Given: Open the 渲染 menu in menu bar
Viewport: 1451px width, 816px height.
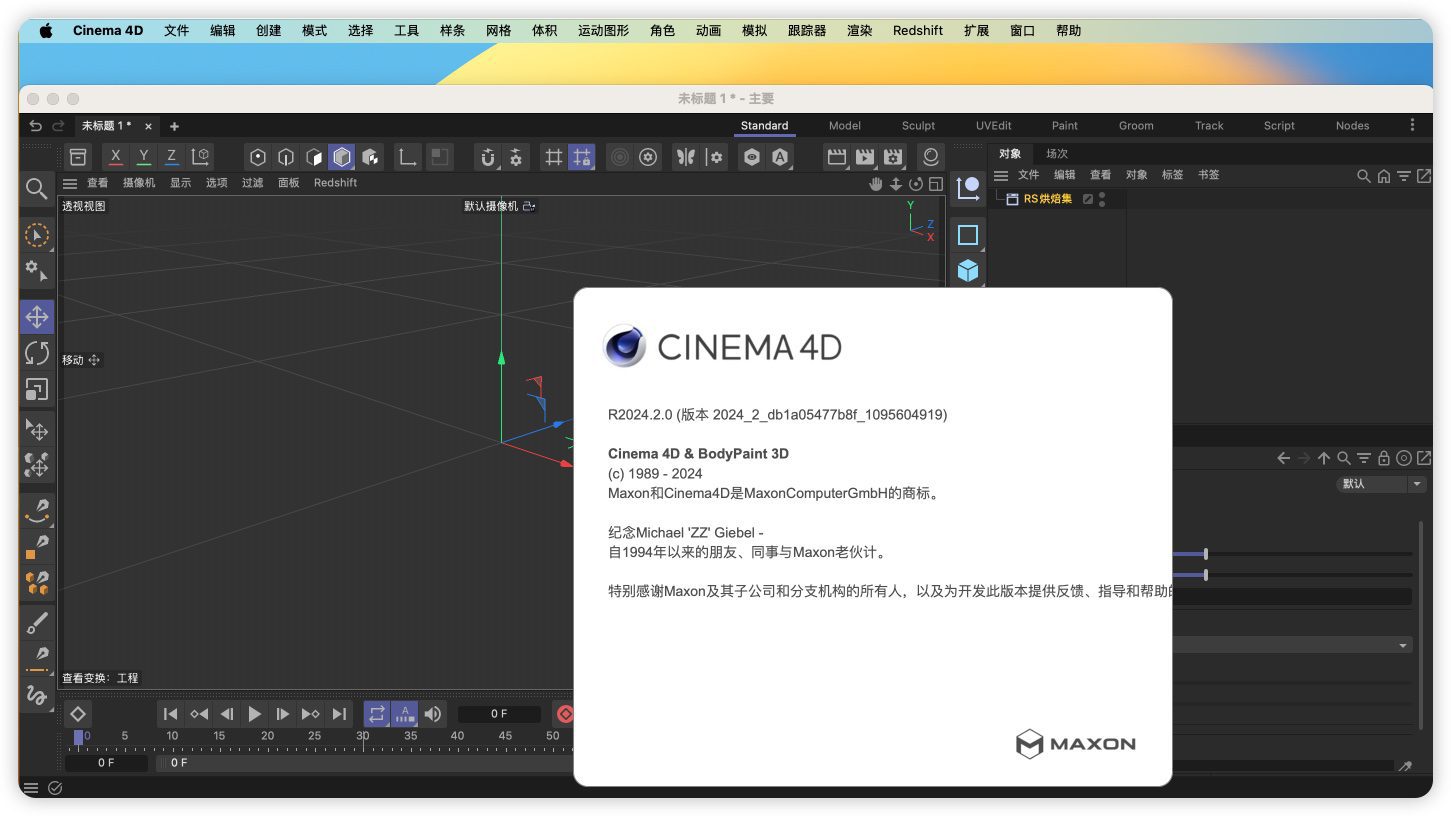Looking at the screenshot, I should (859, 31).
